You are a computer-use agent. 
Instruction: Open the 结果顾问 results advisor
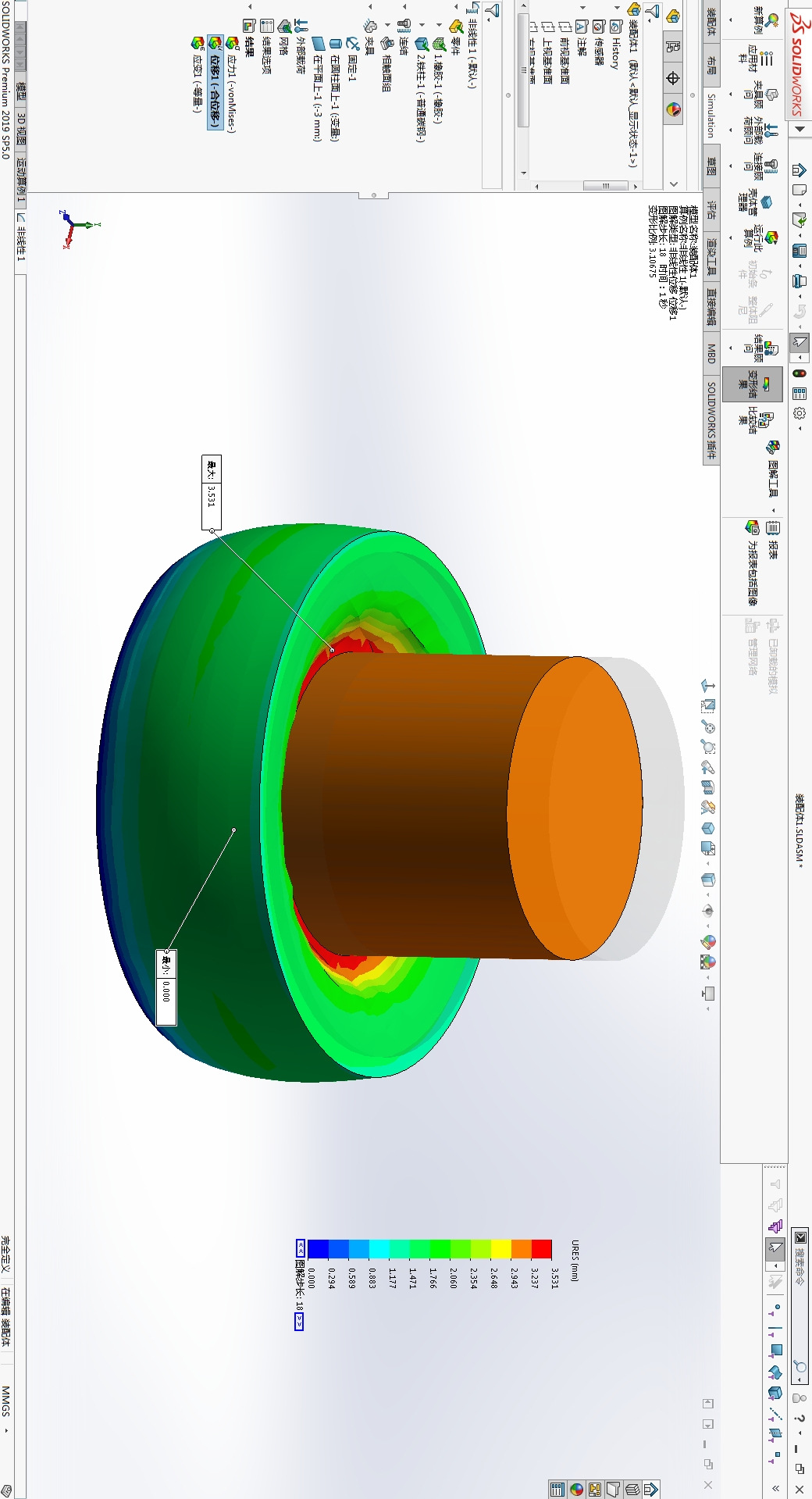761,348
